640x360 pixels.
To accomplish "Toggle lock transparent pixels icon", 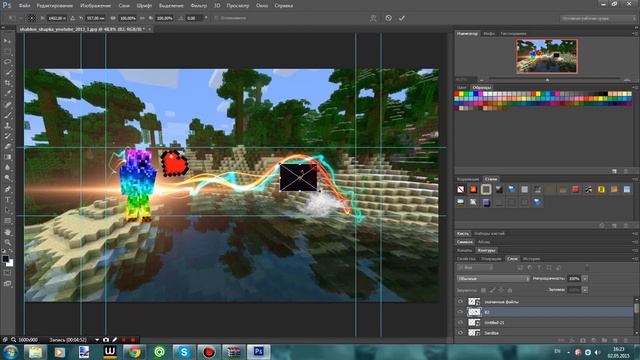I will pyautogui.click(x=483, y=290).
